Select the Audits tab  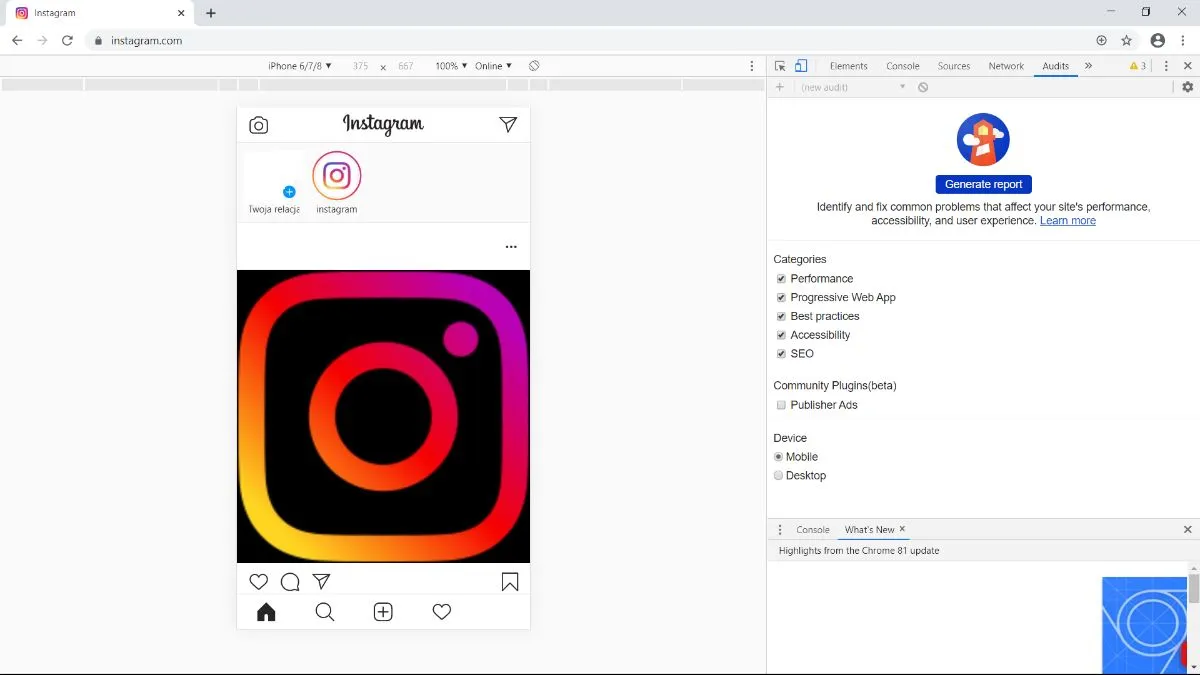1056,66
